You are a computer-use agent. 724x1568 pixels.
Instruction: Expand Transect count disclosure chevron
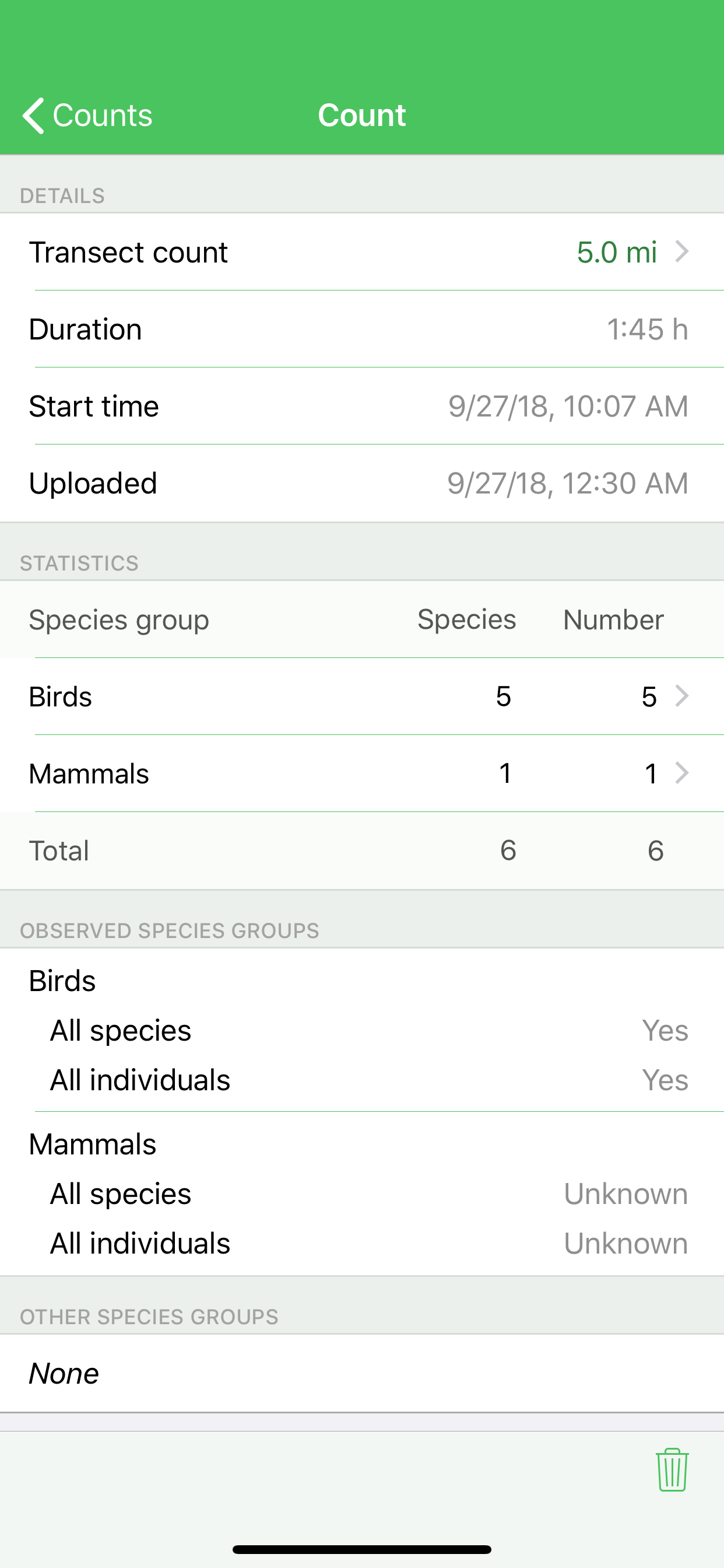(x=682, y=251)
